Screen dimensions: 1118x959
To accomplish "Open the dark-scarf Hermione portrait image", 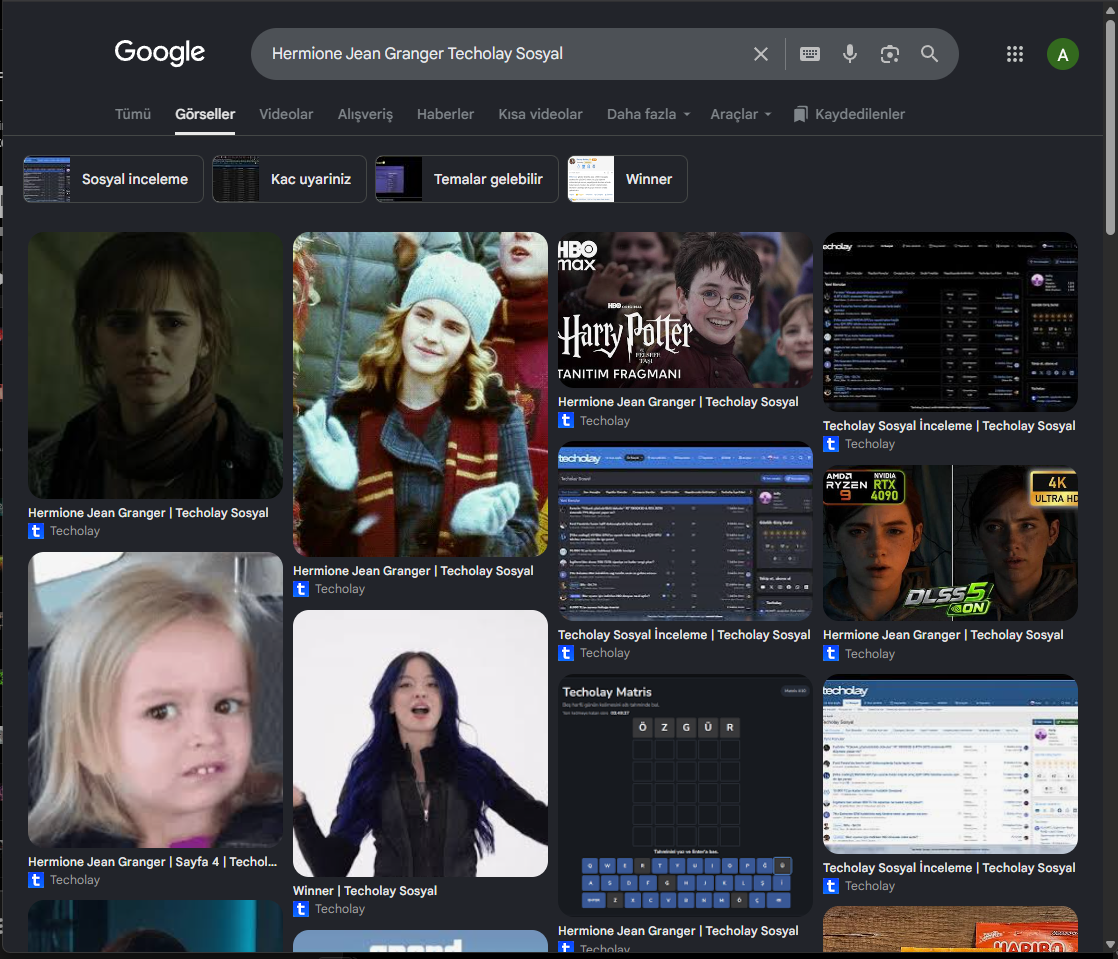I will tap(155, 365).
